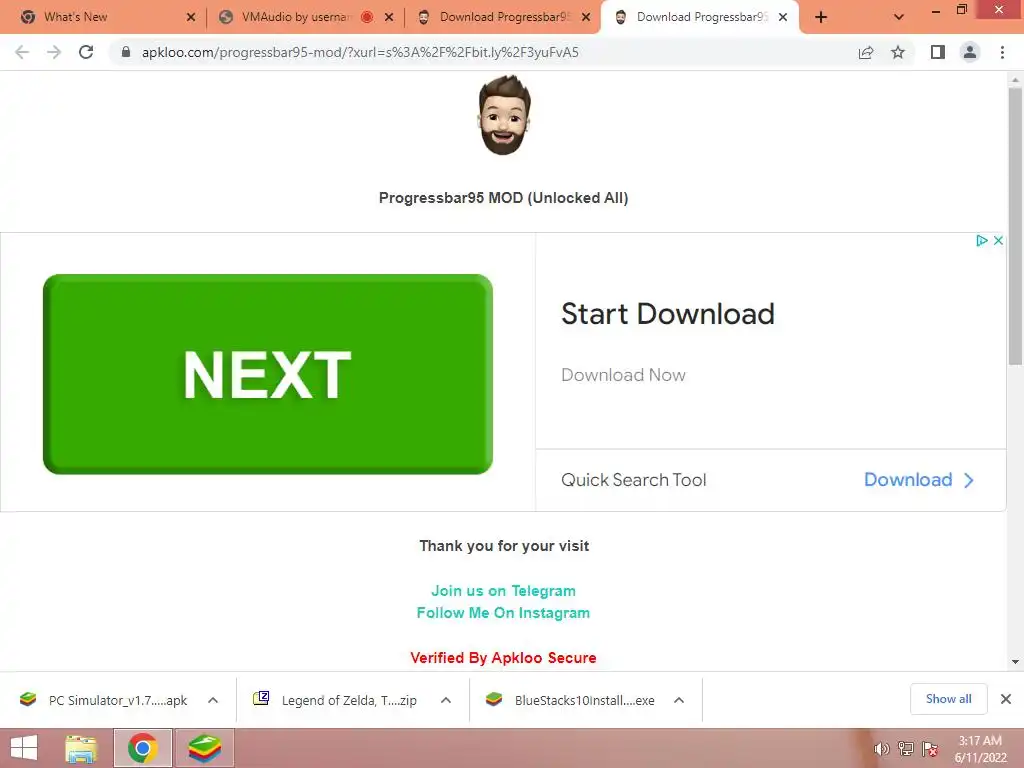Screen dimensions: 1024x768
Task: Close the What's New tab
Action: pos(191,18)
